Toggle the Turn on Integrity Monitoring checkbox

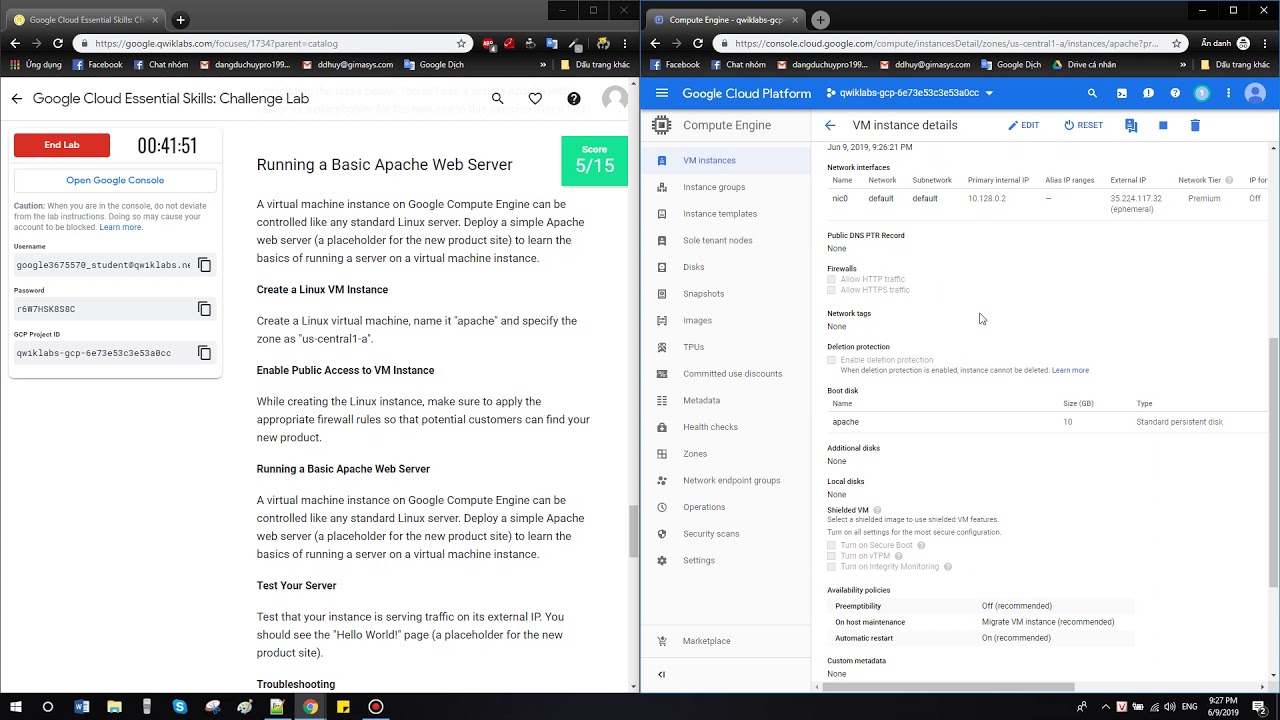tap(831, 567)
